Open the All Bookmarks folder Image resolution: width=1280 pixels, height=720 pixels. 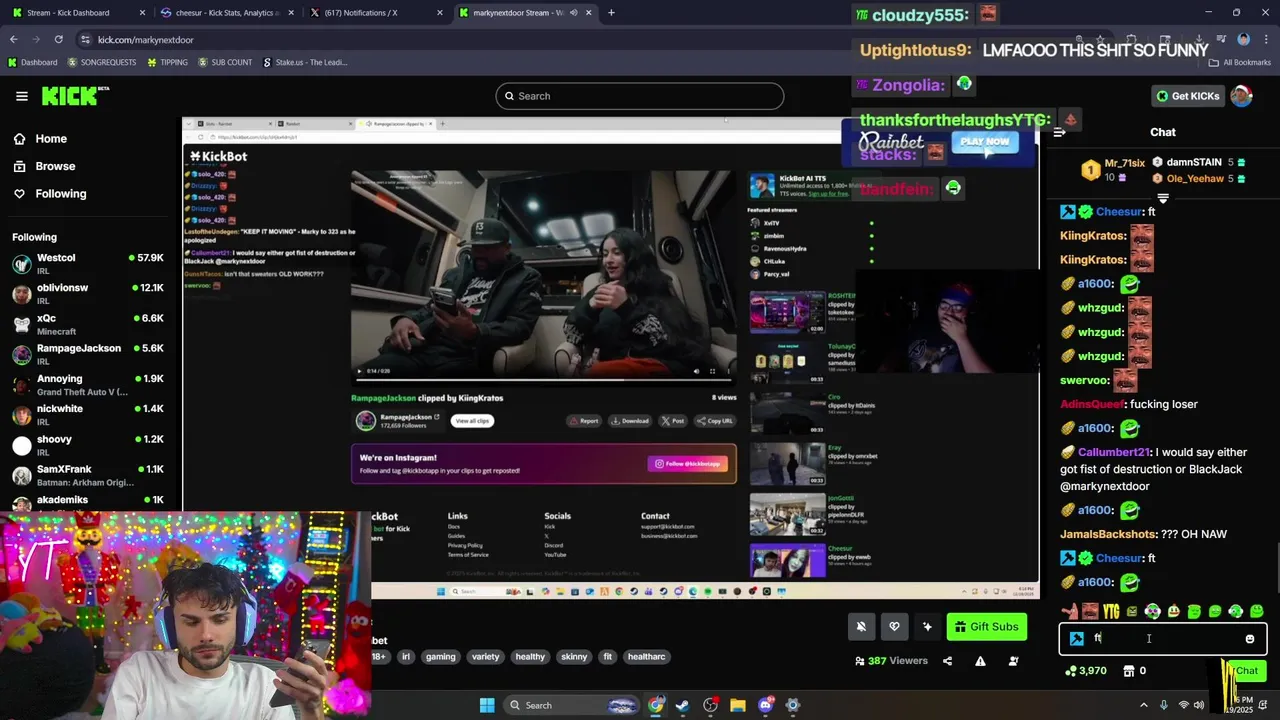pyautogui.click(x=1240, y=62)
